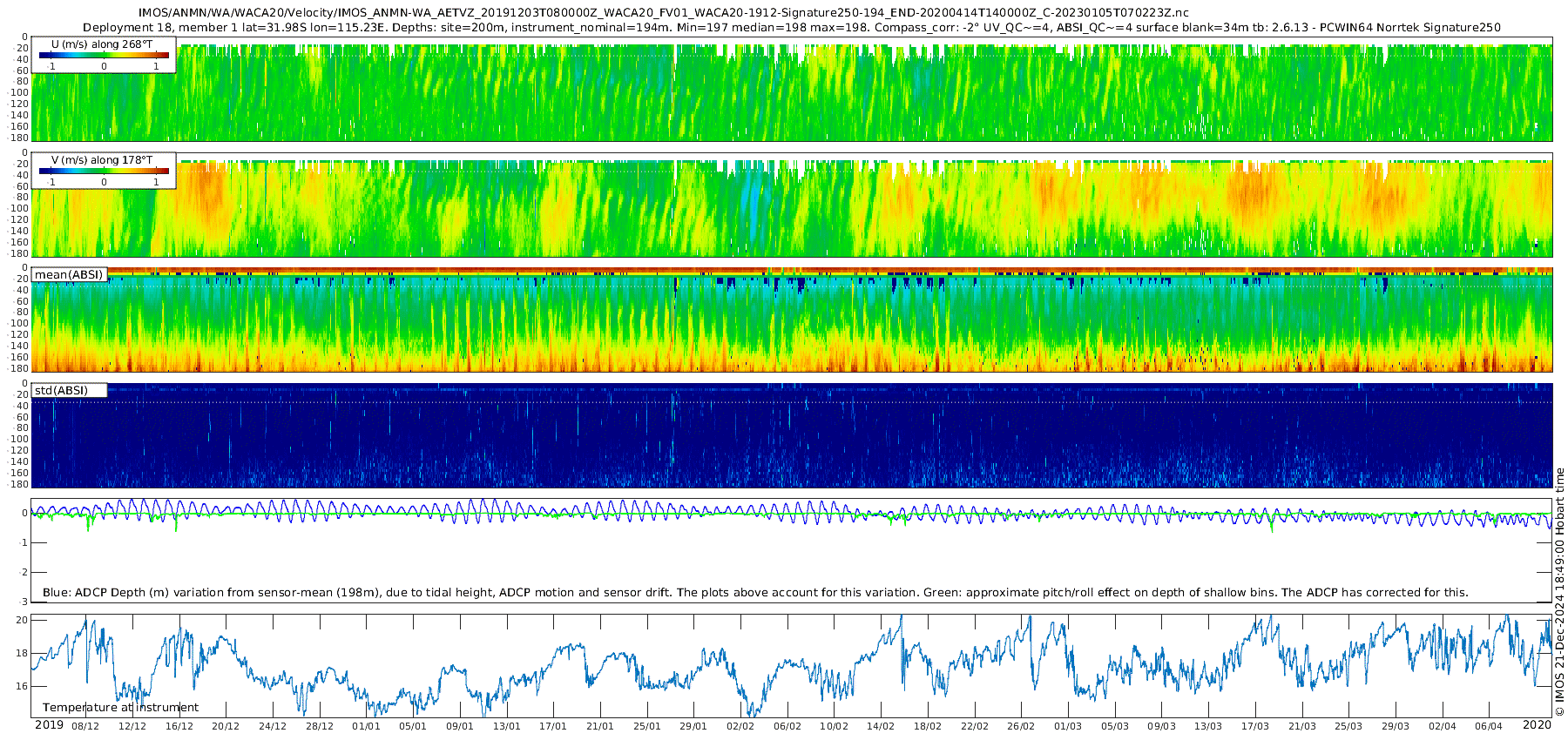Click the U velocity colorbar legend

coord(104,56)
